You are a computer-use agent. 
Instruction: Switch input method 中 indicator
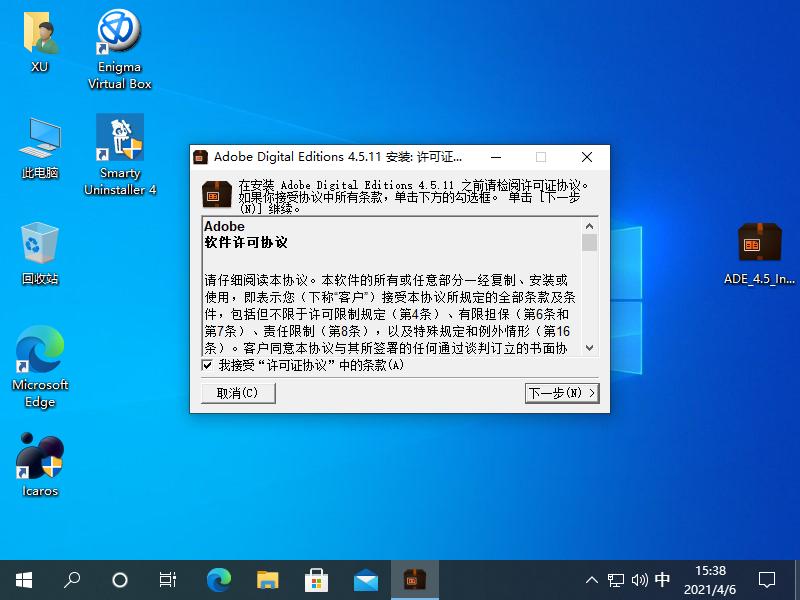click(662, 580)
